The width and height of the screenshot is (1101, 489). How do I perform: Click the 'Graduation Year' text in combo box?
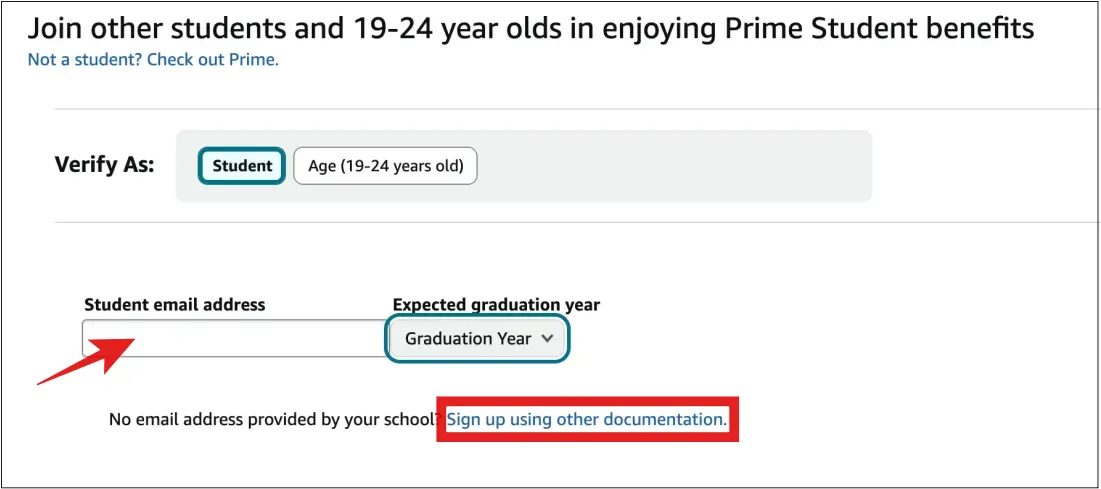[x=468, y=339]
